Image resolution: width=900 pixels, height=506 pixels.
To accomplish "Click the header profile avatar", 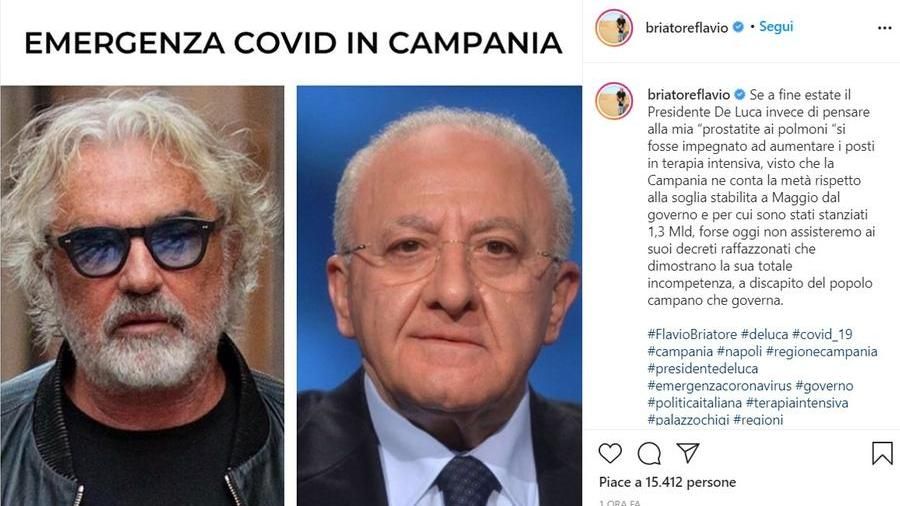I will coord(614,28).
